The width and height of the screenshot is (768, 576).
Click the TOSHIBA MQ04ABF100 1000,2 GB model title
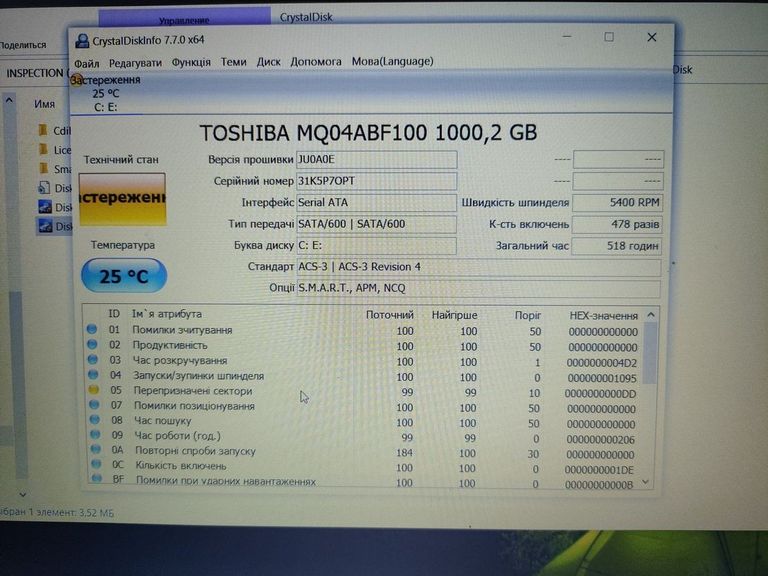tap(368, 133)
